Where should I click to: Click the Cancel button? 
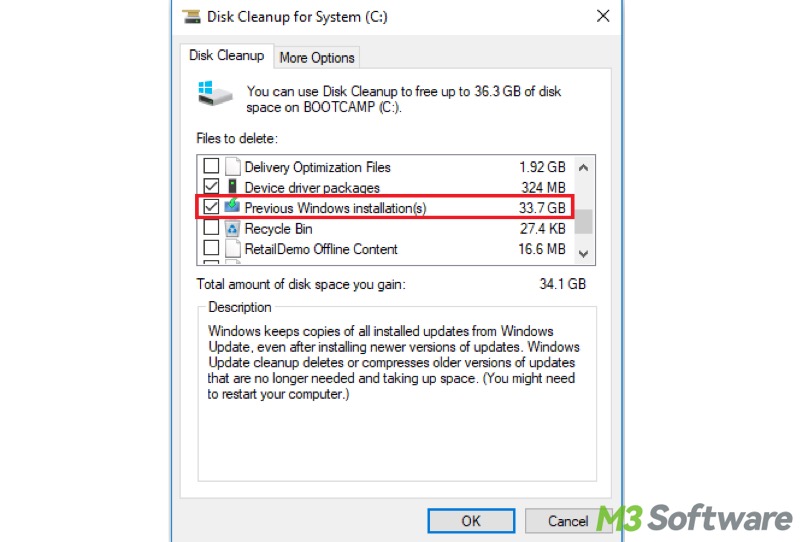coord(567,521)
